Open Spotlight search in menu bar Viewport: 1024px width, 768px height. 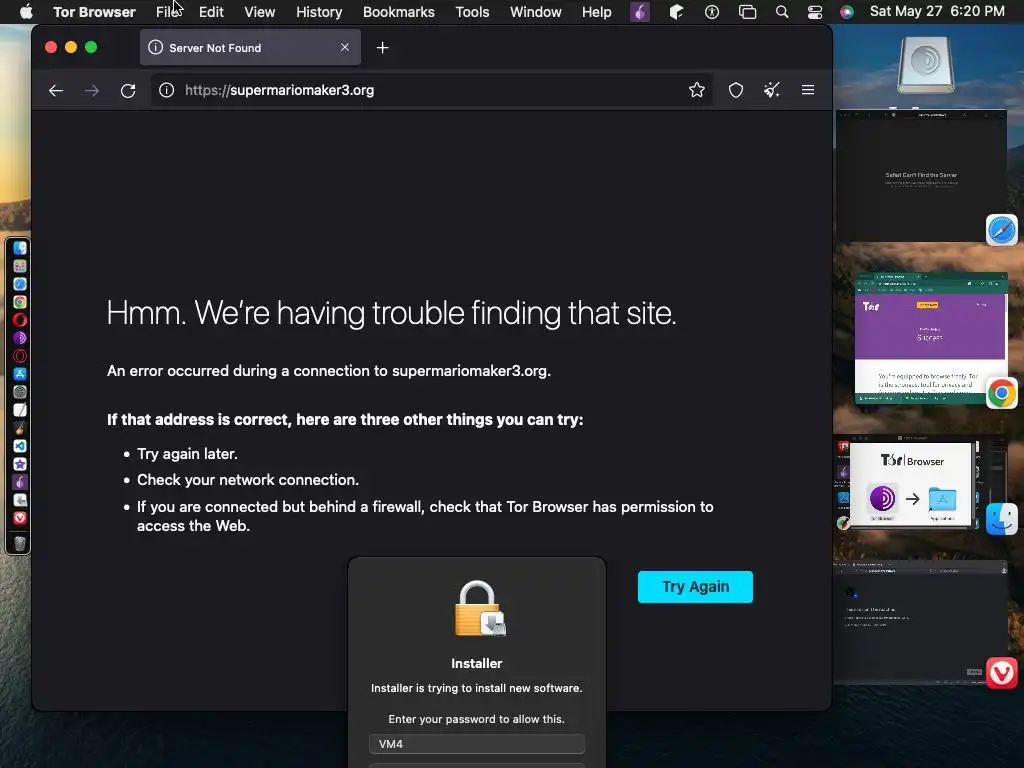[782, 12]
